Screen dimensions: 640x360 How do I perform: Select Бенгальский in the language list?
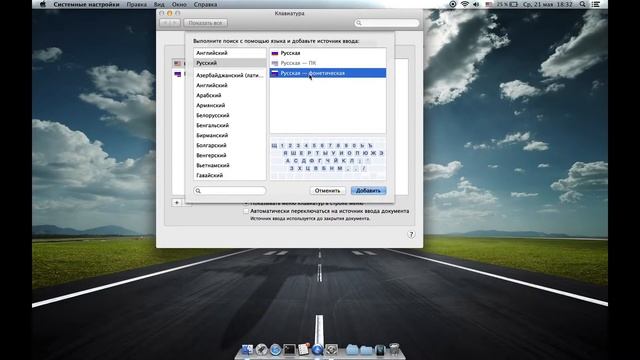tap(230, 125)
